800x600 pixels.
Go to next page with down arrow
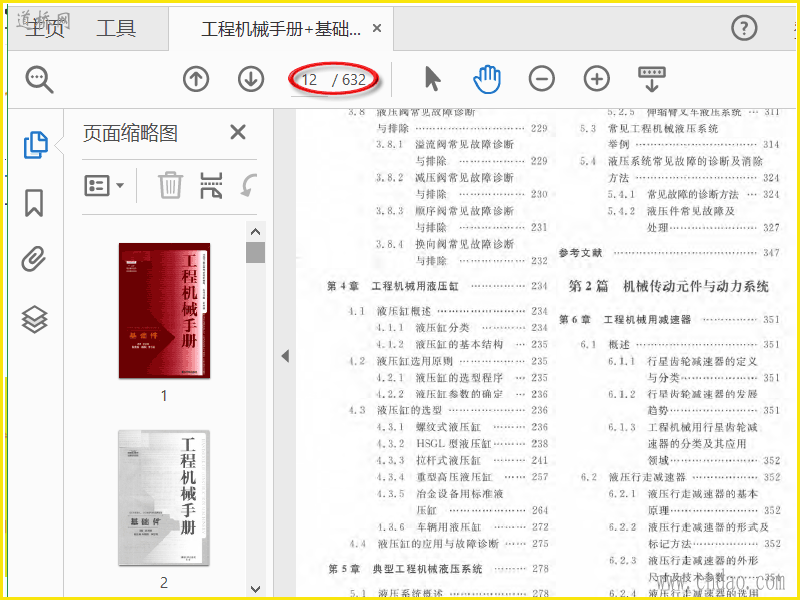coord(251,80)
